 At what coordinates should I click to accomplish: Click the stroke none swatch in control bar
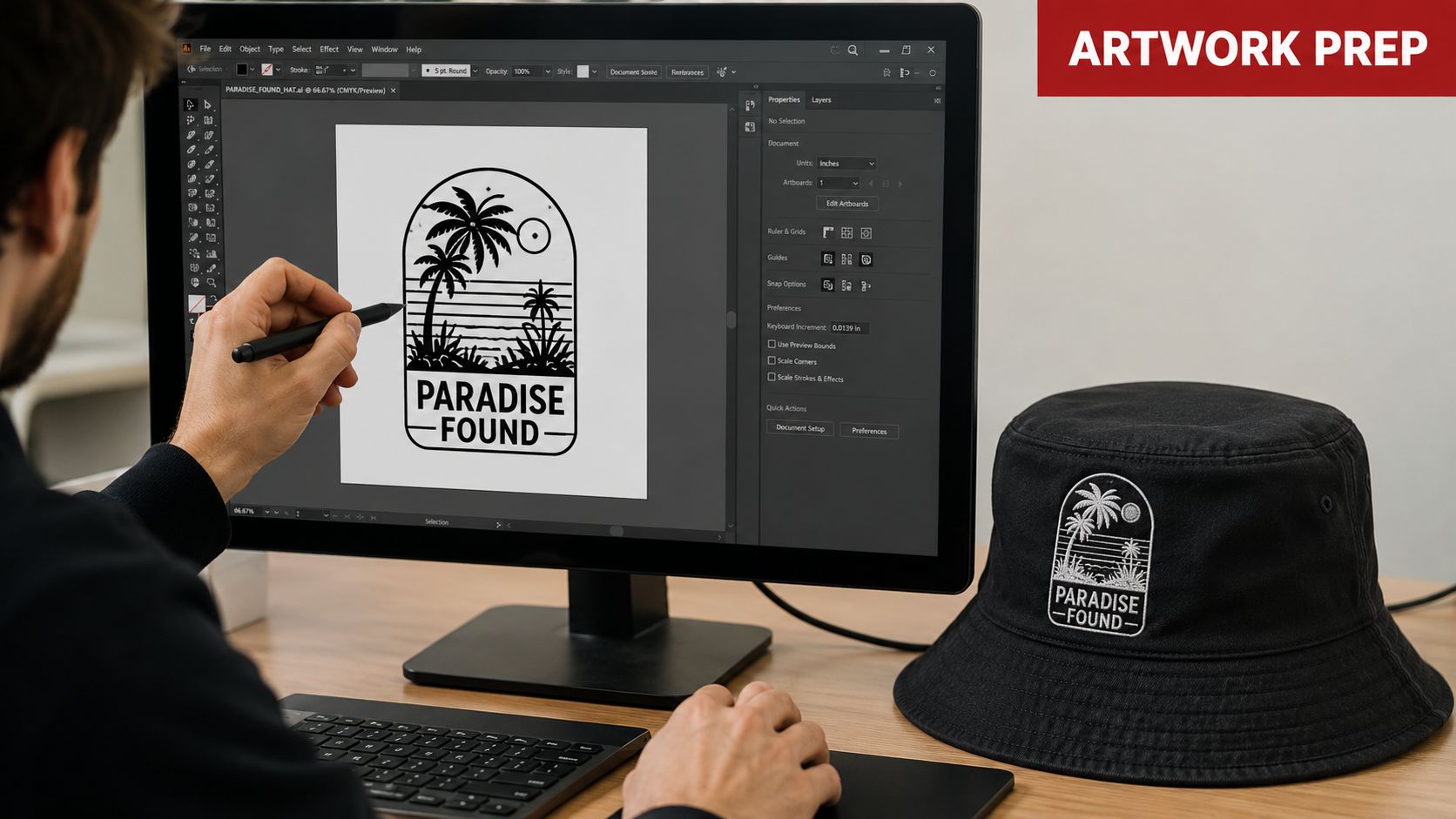point(267,70)
